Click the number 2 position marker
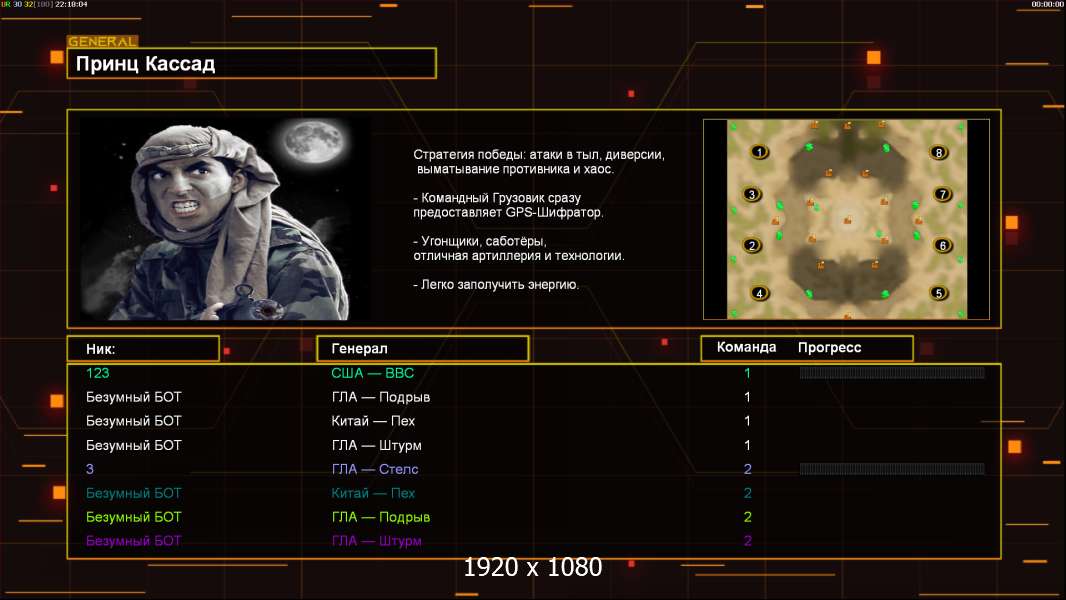The width and height of the screenshot is (1066, 600). [x=753, y=245]
